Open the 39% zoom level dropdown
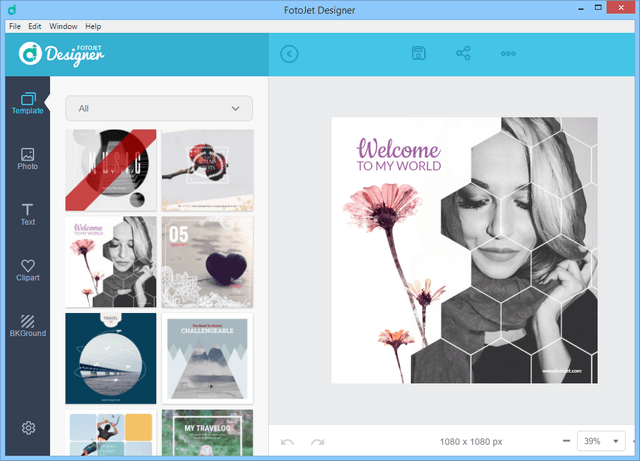The height and width of the screenshot is (461, 640). click(x=603, y=441)
